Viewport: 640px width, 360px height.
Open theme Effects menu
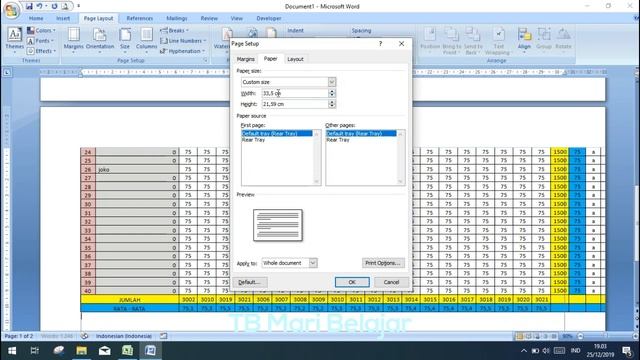click(x=42, y=51)
